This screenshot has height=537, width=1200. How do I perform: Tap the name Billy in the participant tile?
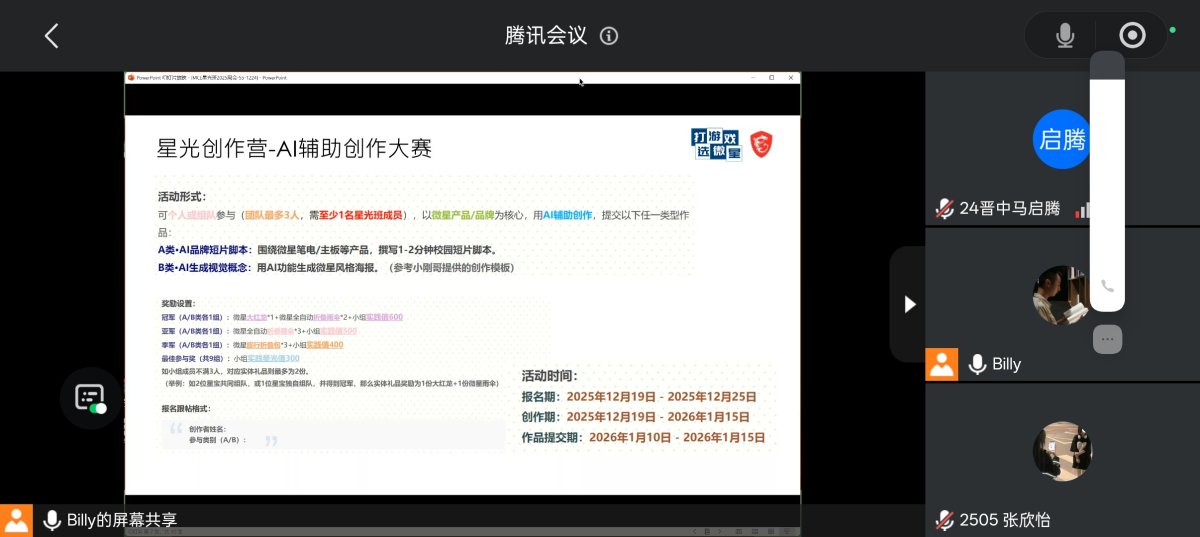click(x=1007, y=364)
